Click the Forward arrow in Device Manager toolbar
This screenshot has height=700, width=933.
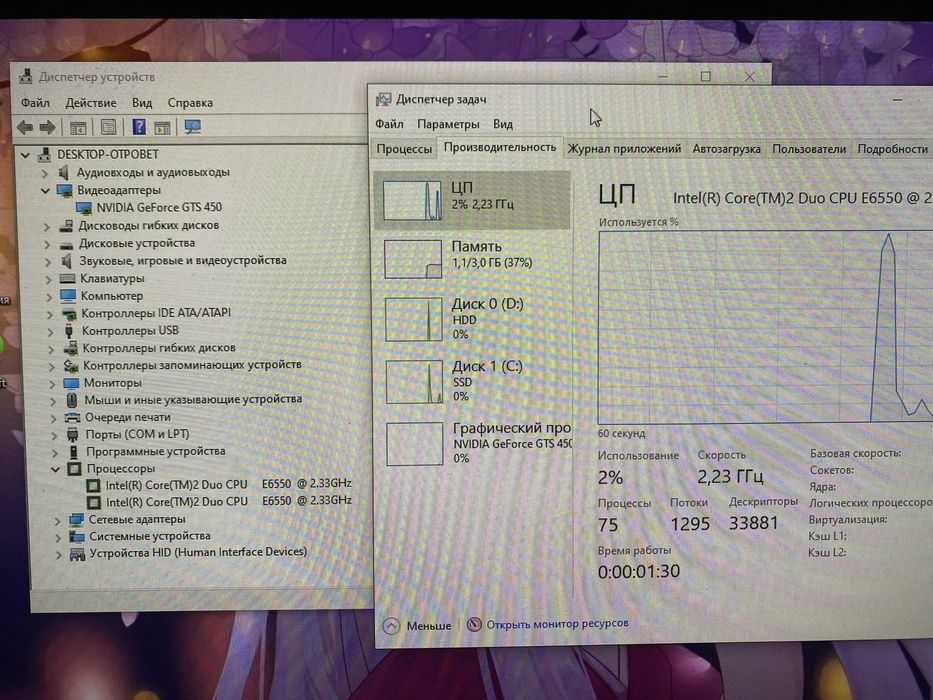[x=47, y=127]
